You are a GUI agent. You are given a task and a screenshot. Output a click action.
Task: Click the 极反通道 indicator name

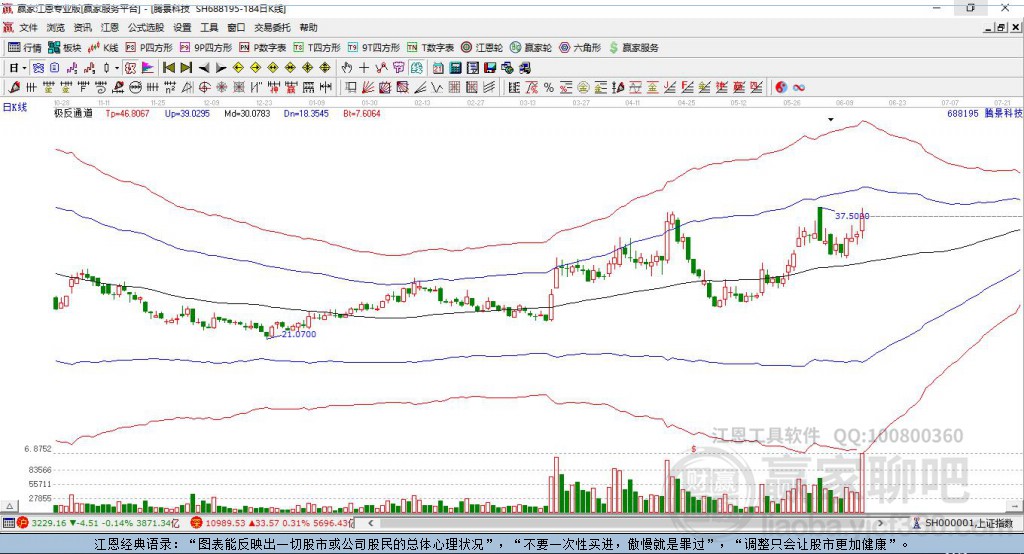(x=73, y=113)
